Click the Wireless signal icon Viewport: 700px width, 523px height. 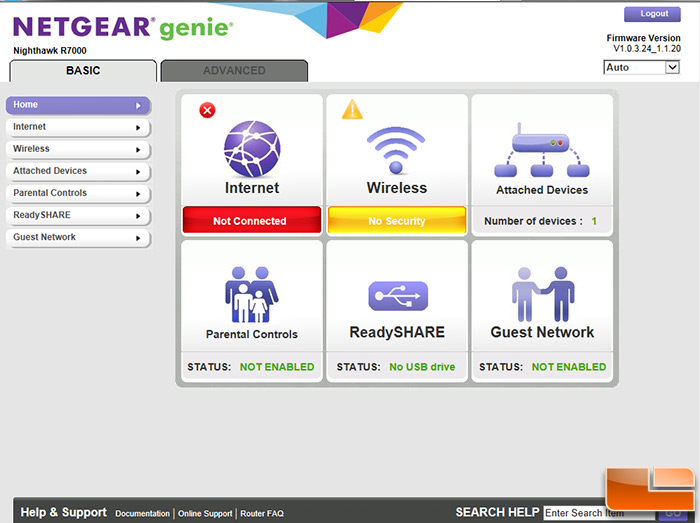pyautogui.click(x=396, y=150)
